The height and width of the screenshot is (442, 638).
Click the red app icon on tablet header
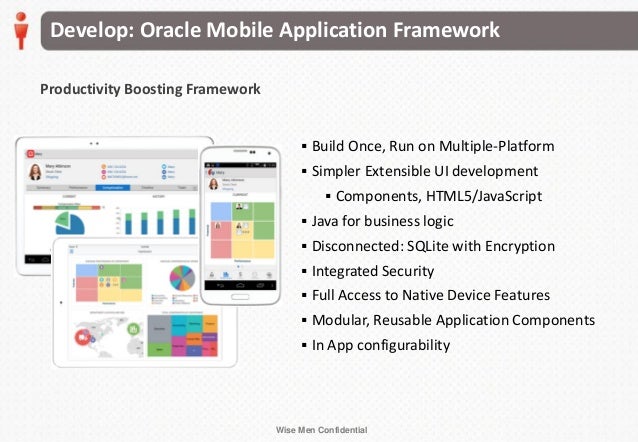coord(31,154)
